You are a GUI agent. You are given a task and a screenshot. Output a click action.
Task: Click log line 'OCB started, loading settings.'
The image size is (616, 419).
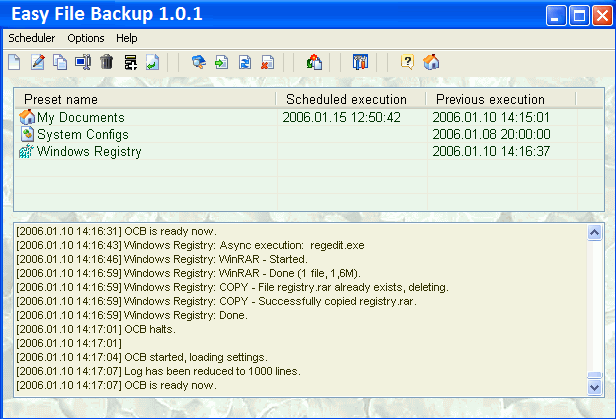142,357
